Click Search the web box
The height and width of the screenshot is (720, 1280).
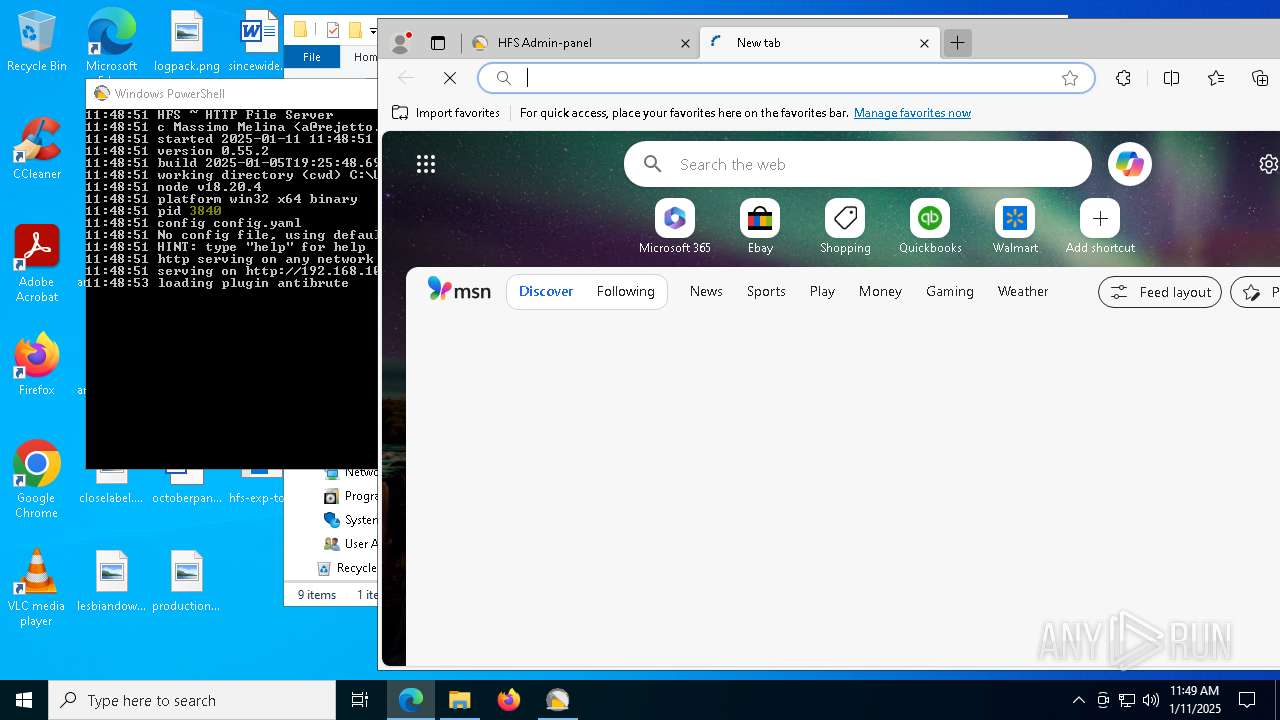tap(858, 164)
